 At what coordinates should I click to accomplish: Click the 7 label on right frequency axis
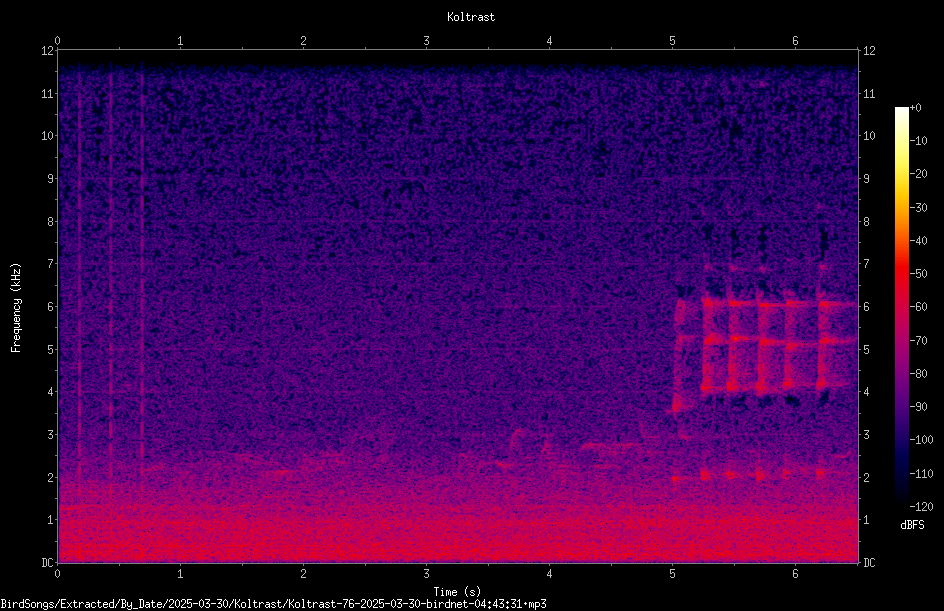pyautogui.click(x=866, y=264)
